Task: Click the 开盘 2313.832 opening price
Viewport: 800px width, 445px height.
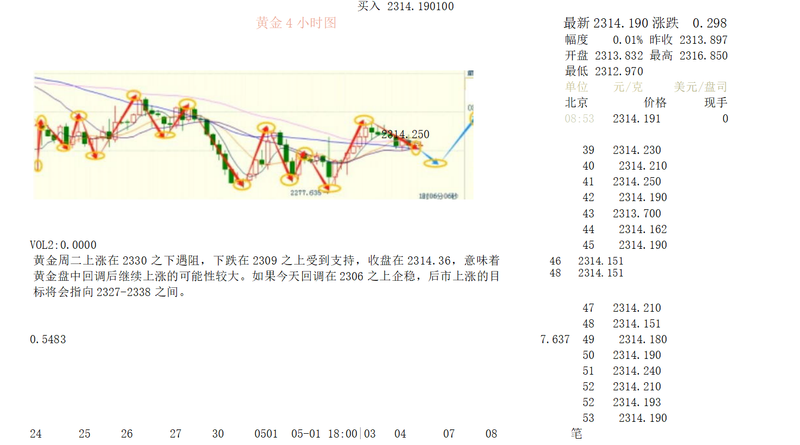Action: [604, 56]
